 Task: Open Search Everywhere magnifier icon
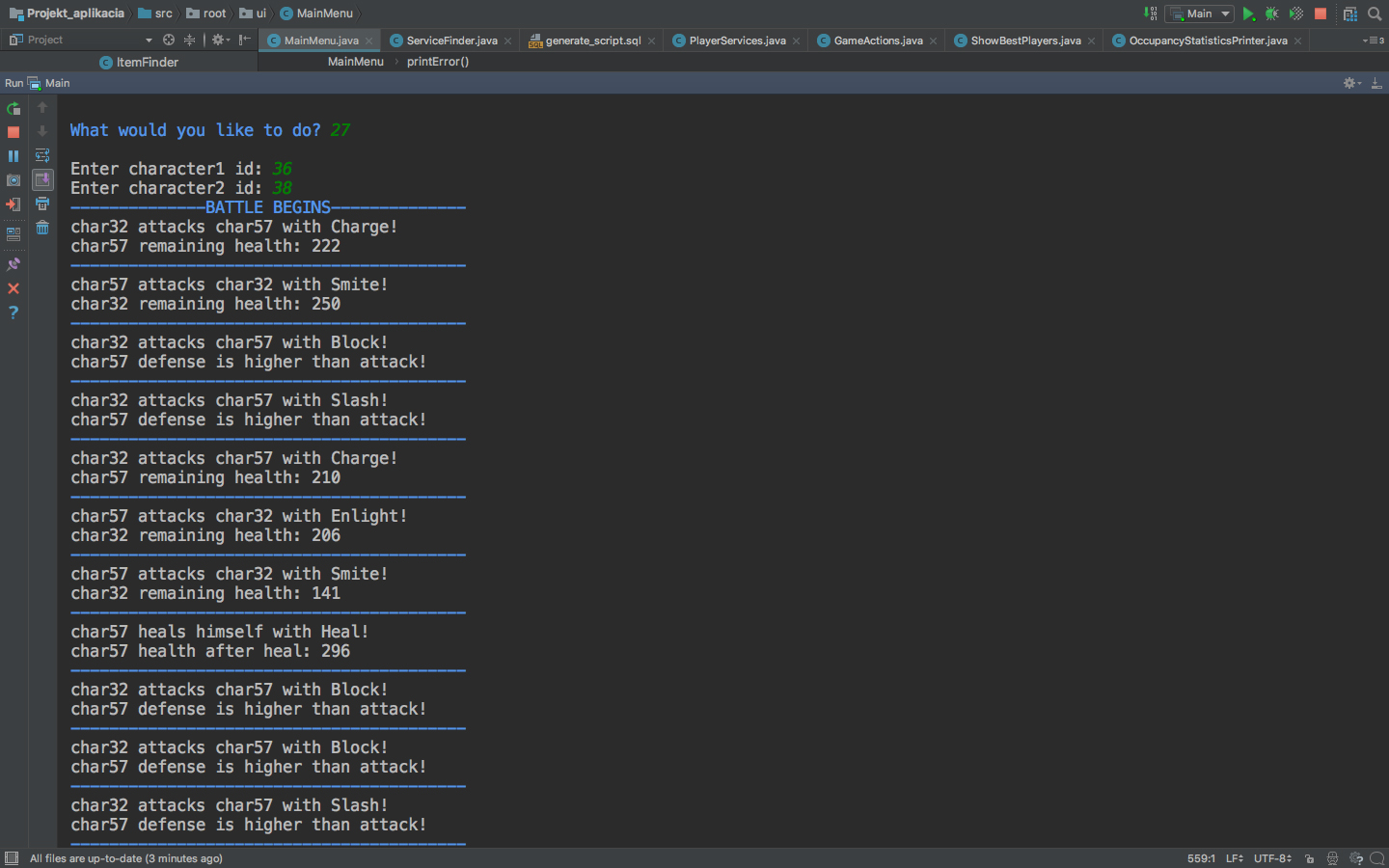1375,14
